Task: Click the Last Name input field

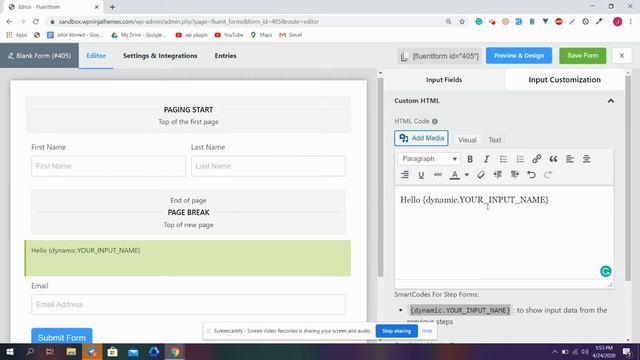Action: pyautogui.click(x=268, y=166)
